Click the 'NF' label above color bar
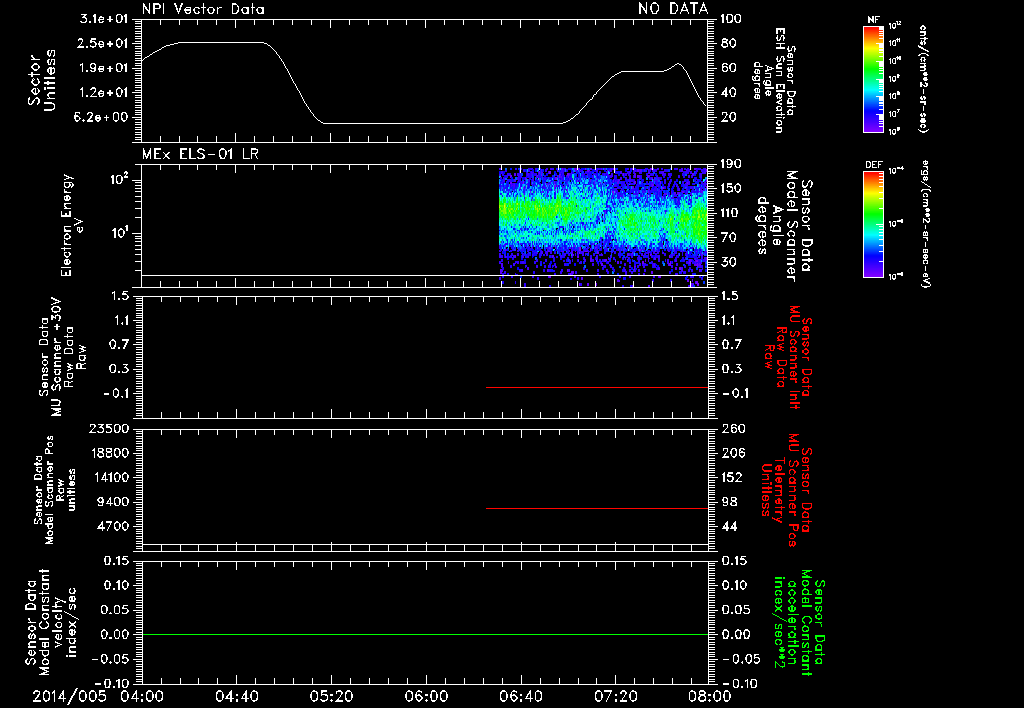Screen dimensions: 1024x708 coord(873,21)
